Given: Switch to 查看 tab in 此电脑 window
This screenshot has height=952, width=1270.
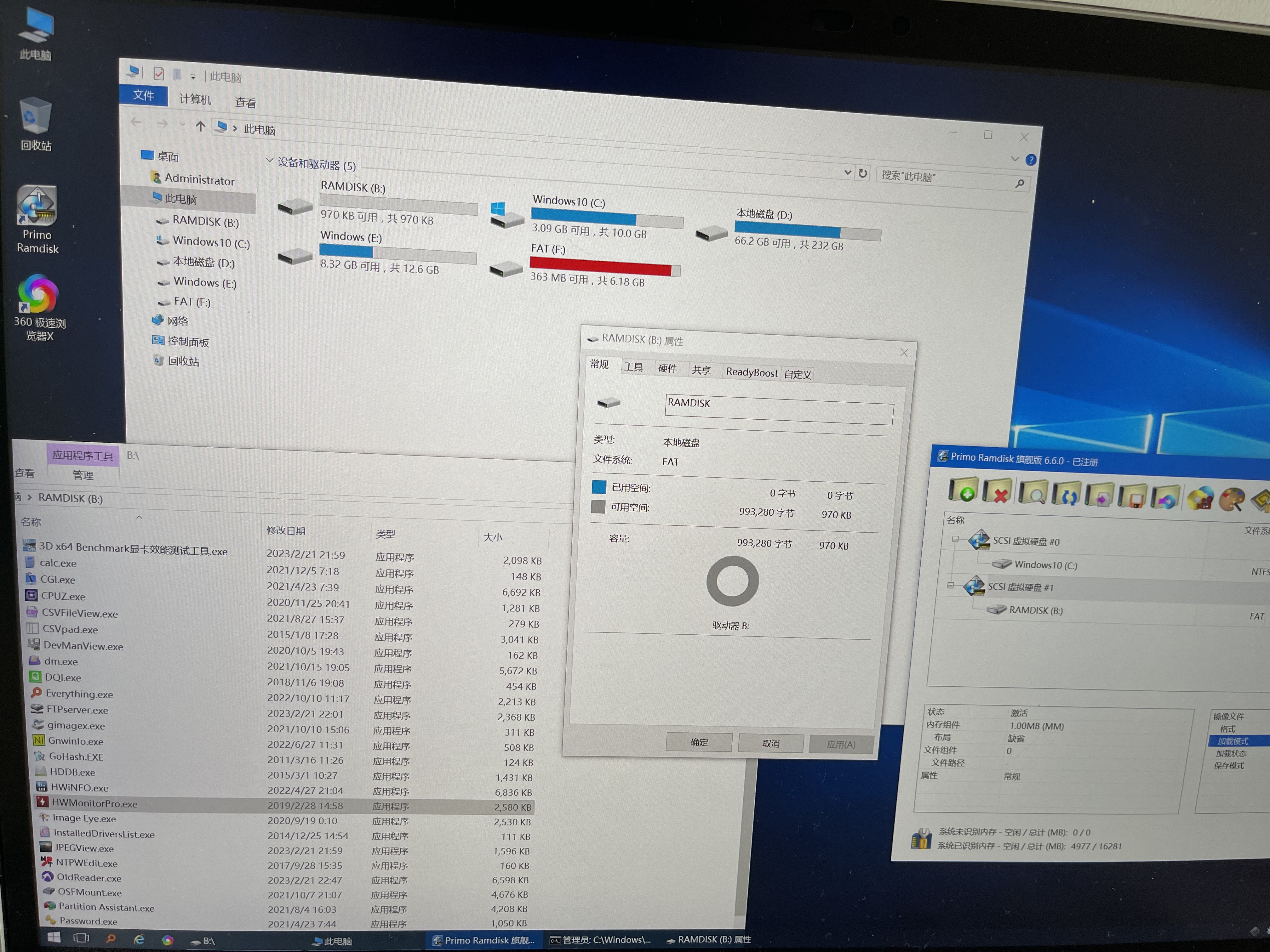Looking at the screenshot, I should 246,103.
